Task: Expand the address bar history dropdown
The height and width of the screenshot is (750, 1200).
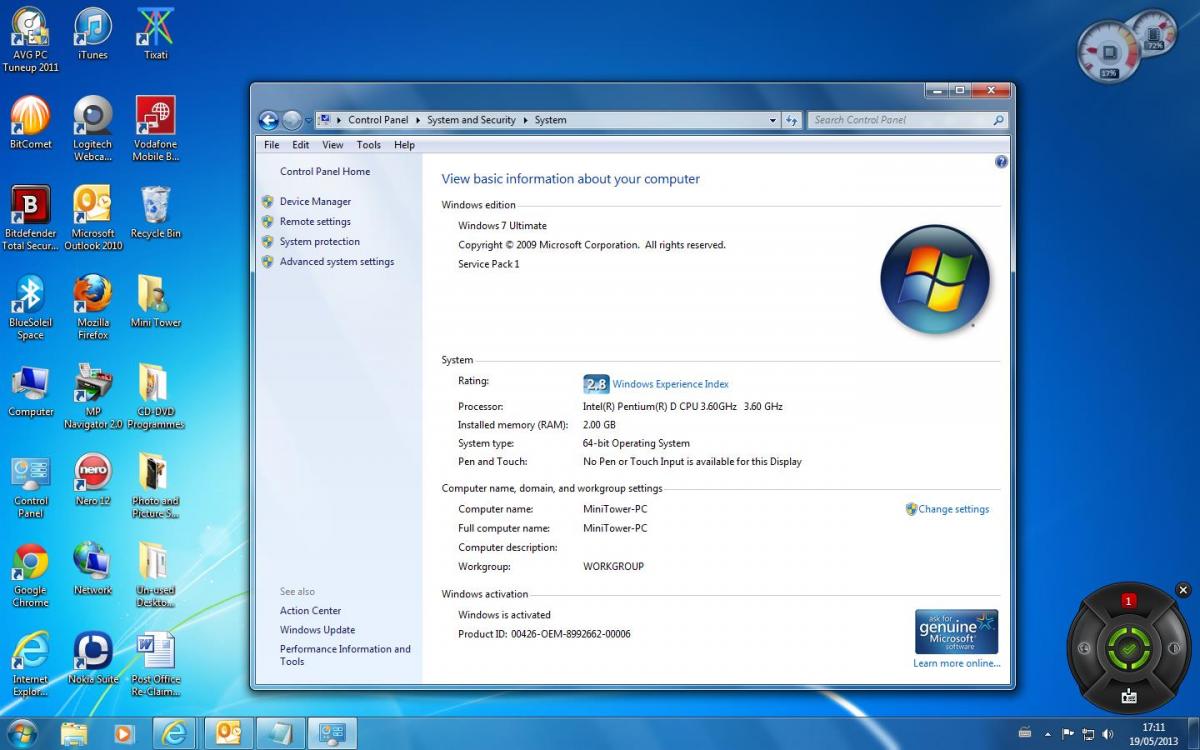Action: coord(773,120)
